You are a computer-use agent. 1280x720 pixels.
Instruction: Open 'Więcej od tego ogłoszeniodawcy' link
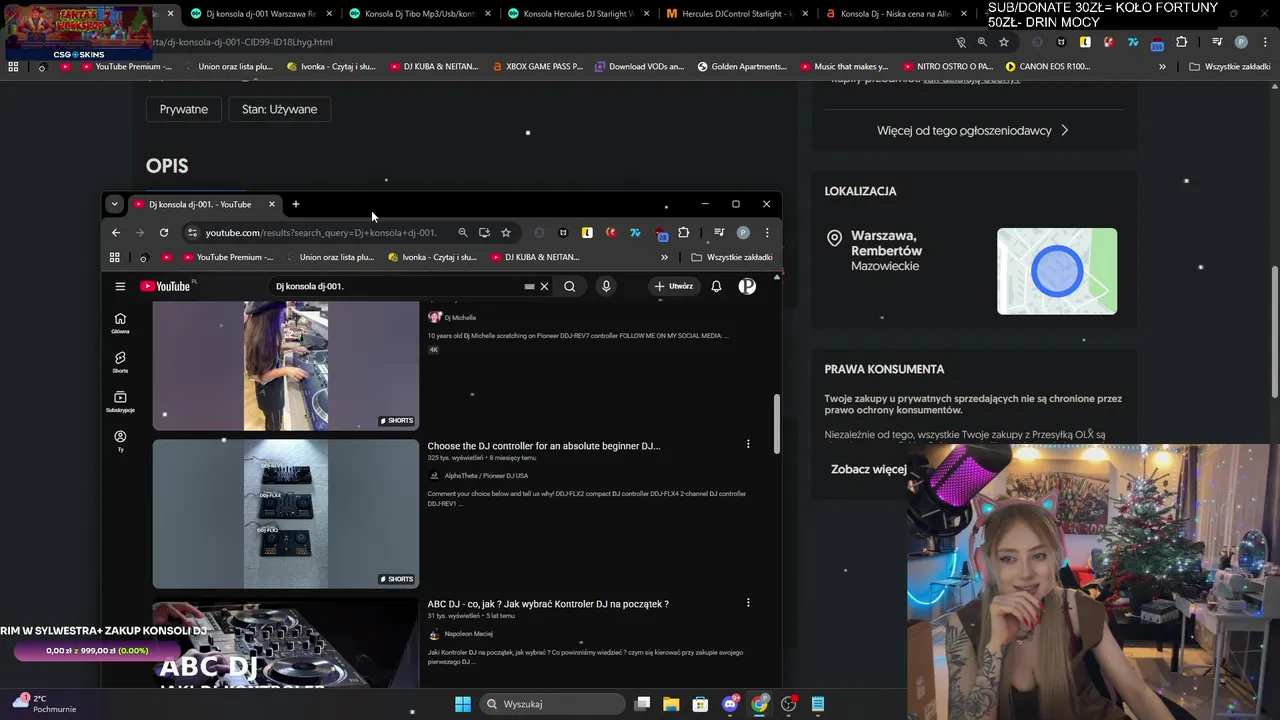[973, 130]
